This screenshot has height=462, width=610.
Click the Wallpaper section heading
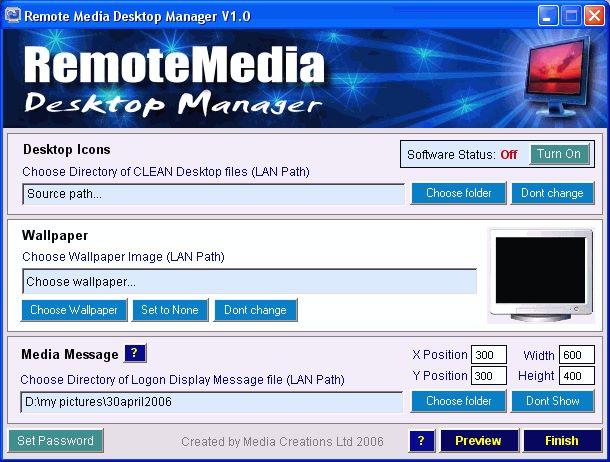click(x=55, y=235)
